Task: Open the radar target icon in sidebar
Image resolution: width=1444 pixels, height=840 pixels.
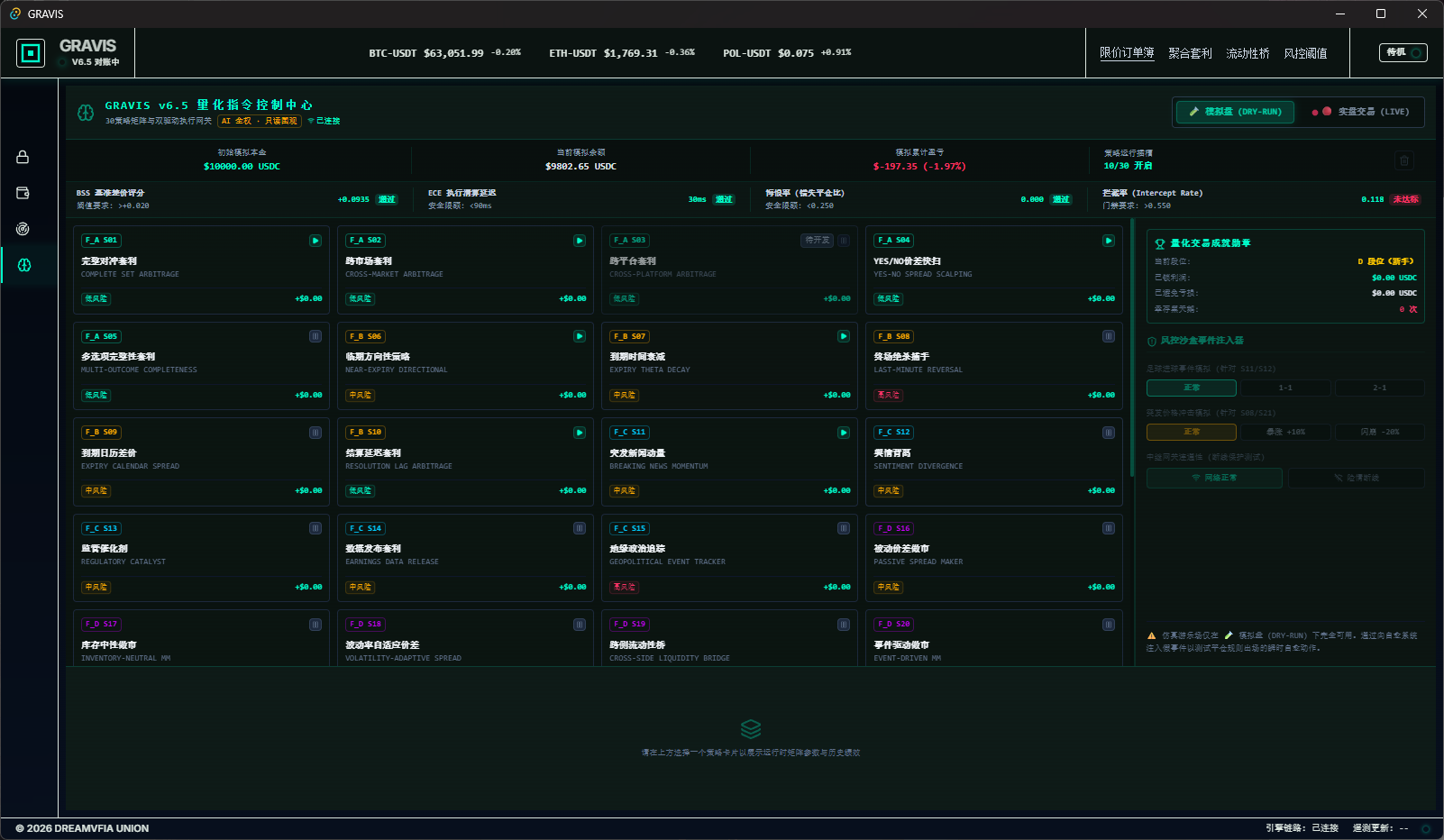Action: point(23,229)
